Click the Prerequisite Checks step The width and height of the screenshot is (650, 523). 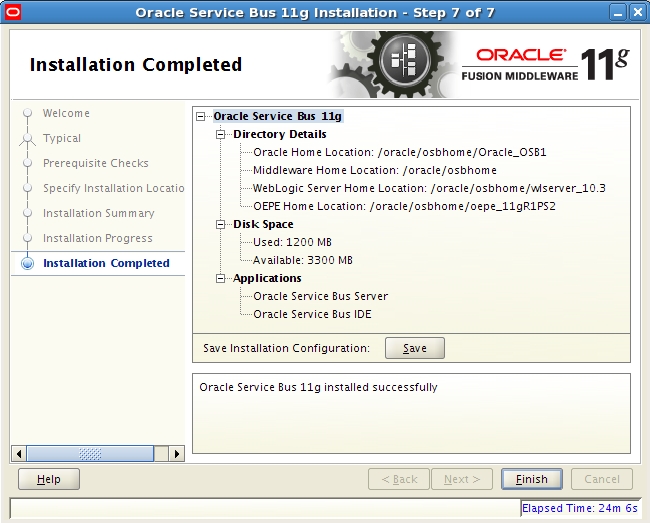click(96, 163)
